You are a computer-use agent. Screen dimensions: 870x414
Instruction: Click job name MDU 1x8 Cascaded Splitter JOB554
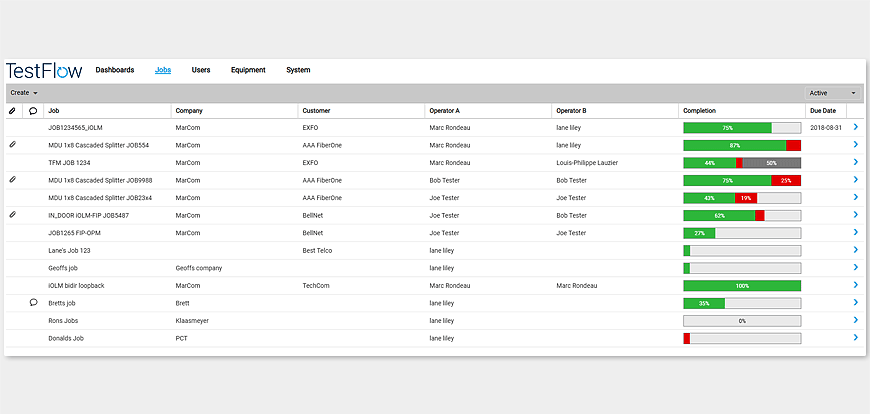coord(99,145)
